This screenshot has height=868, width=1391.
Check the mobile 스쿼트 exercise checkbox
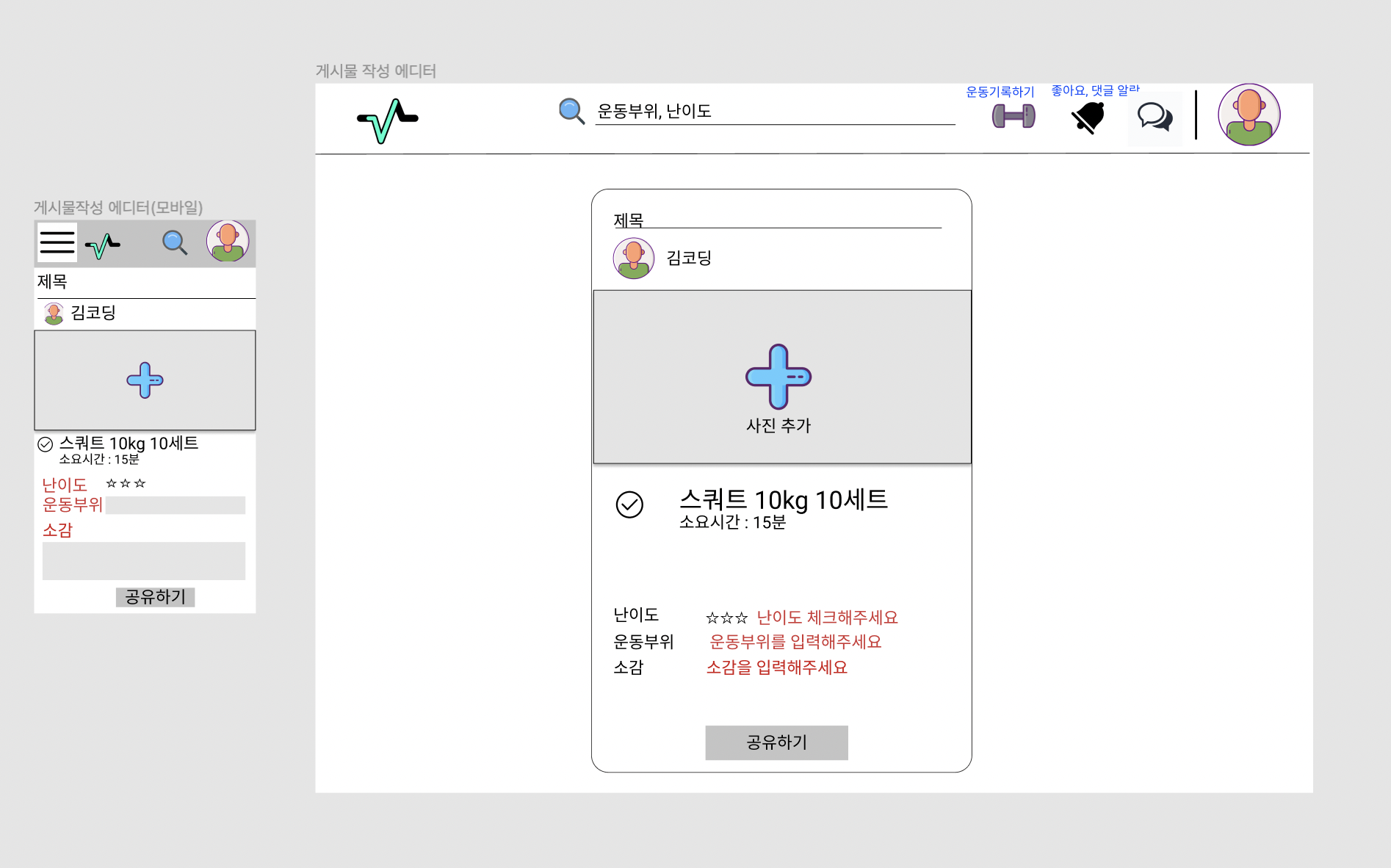[x=46, y=443]
